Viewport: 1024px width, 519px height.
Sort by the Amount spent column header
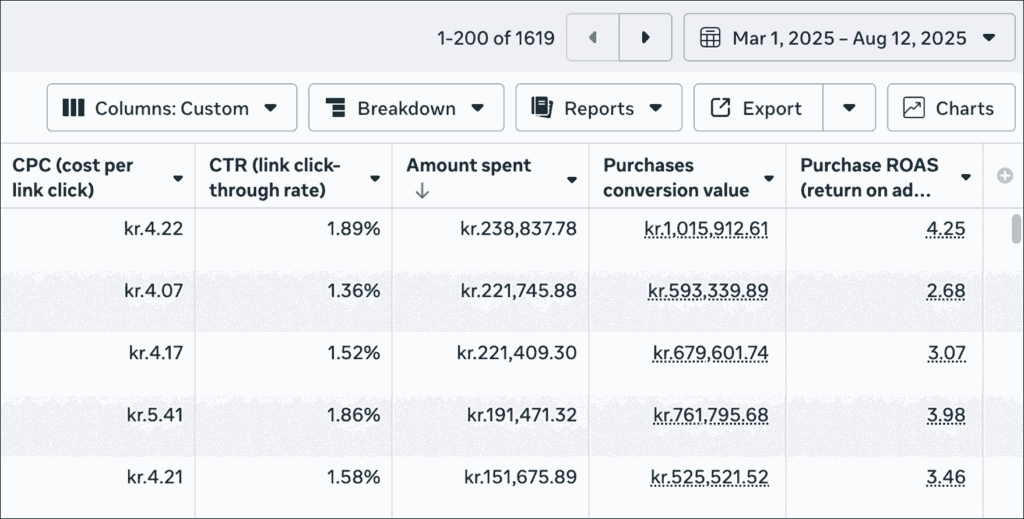click(x=469, y=166)
